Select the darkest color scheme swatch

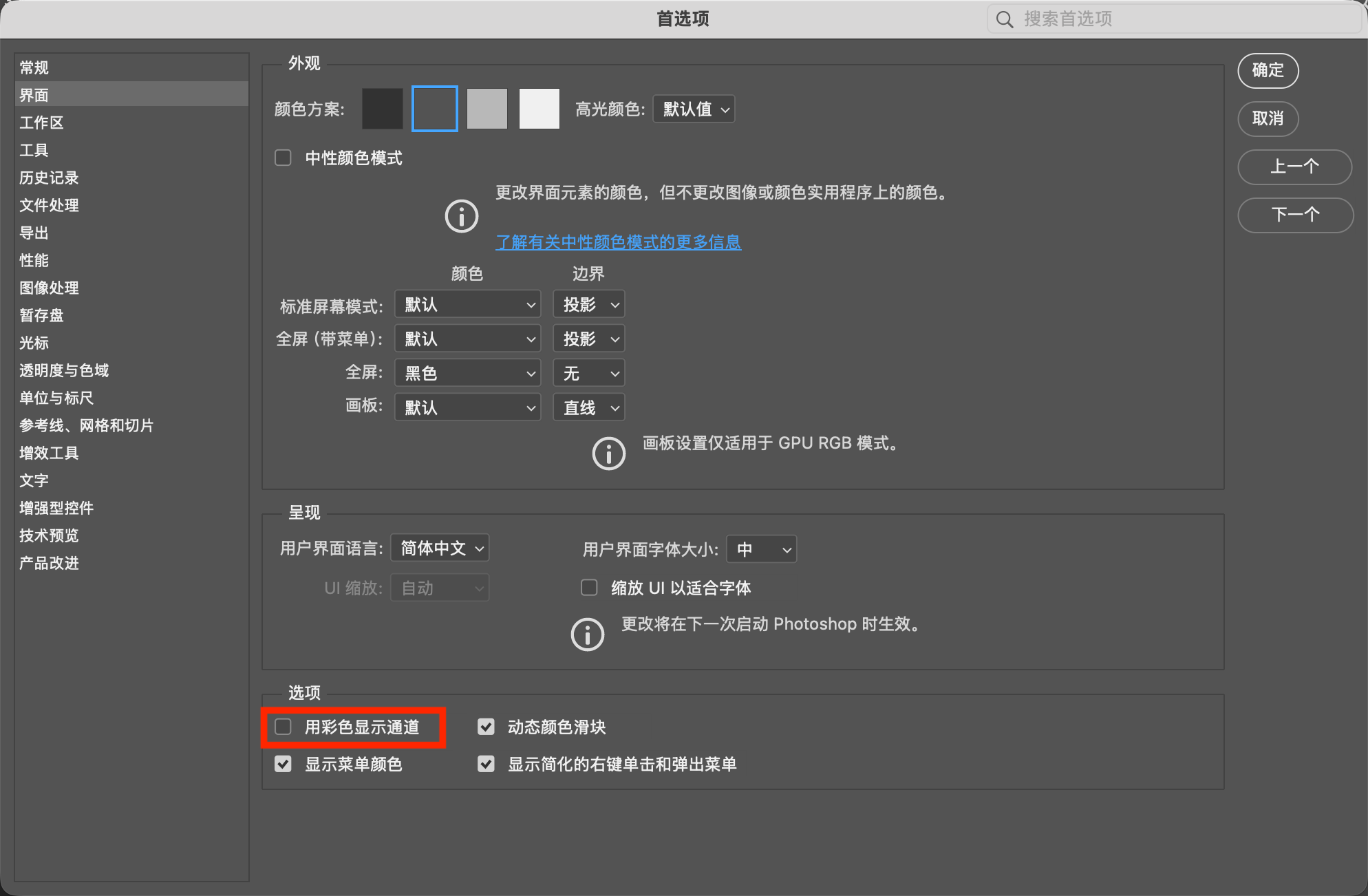[383, 109]
